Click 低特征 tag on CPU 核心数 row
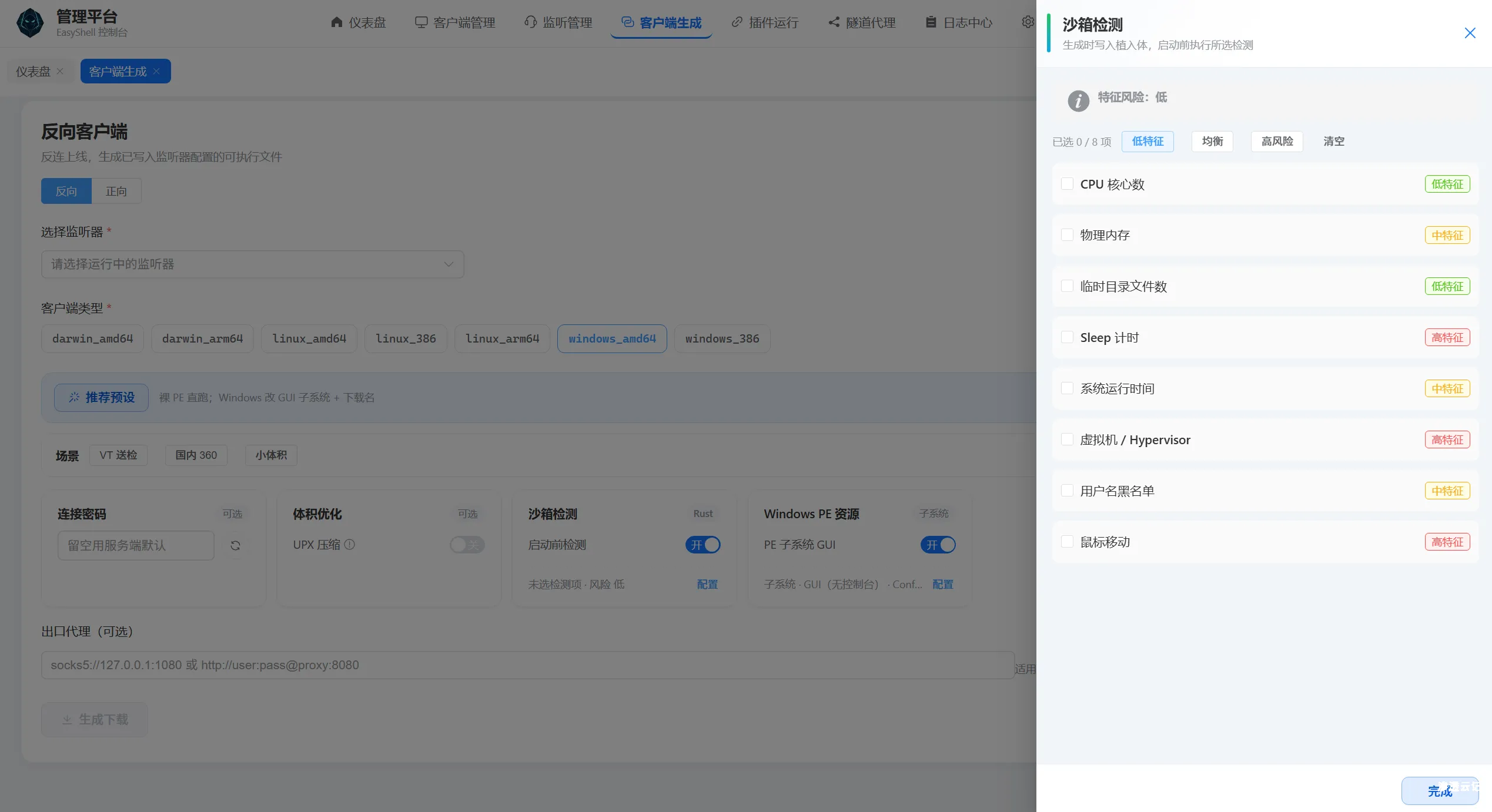 click(x=1447, y=184)
